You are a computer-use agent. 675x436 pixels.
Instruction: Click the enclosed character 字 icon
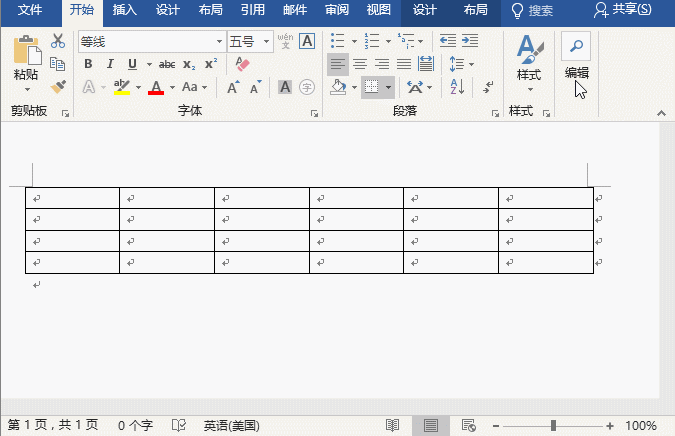pyautogui.click(x=307, y=87)
